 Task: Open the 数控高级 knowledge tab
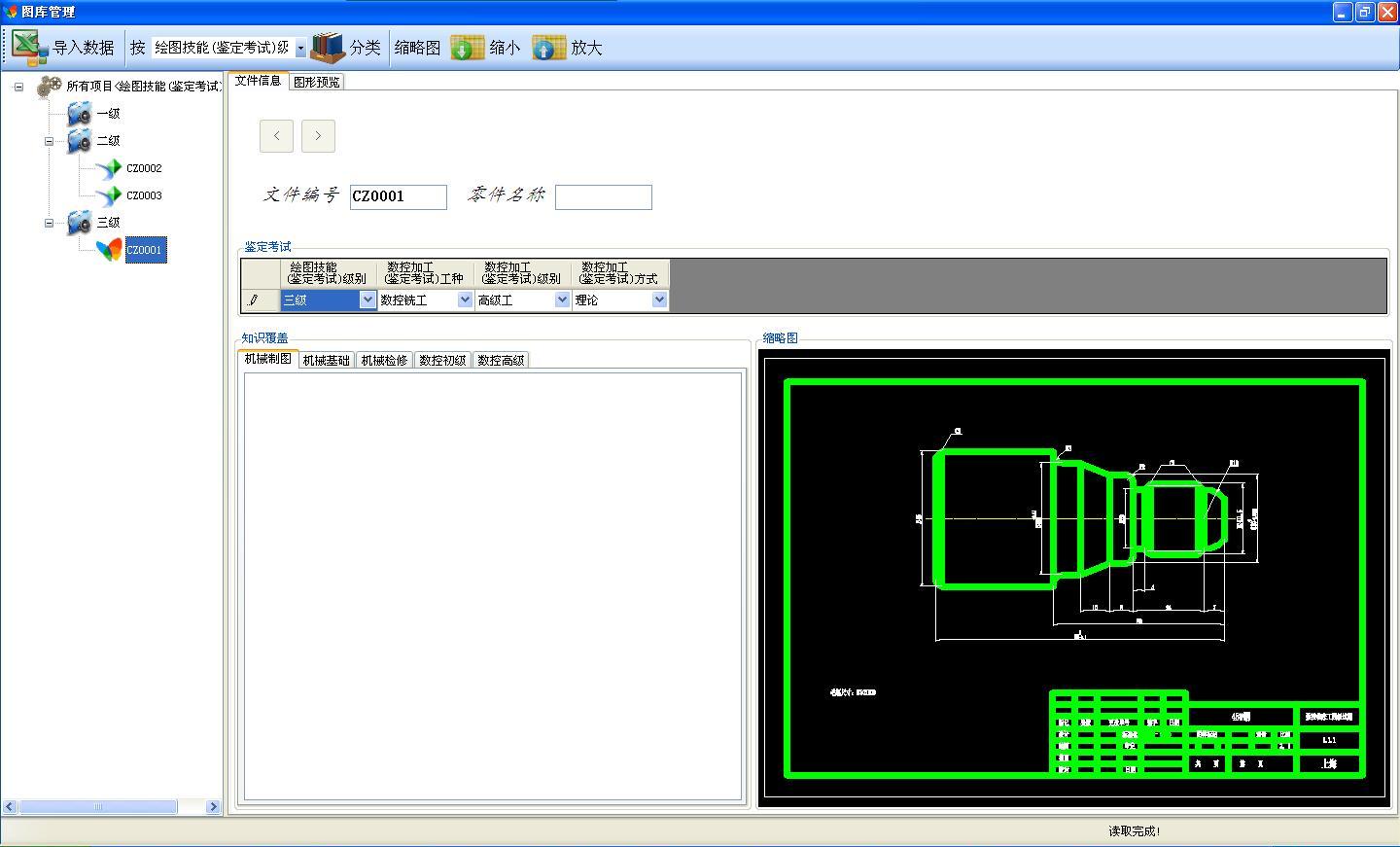[x=502, y=360]
